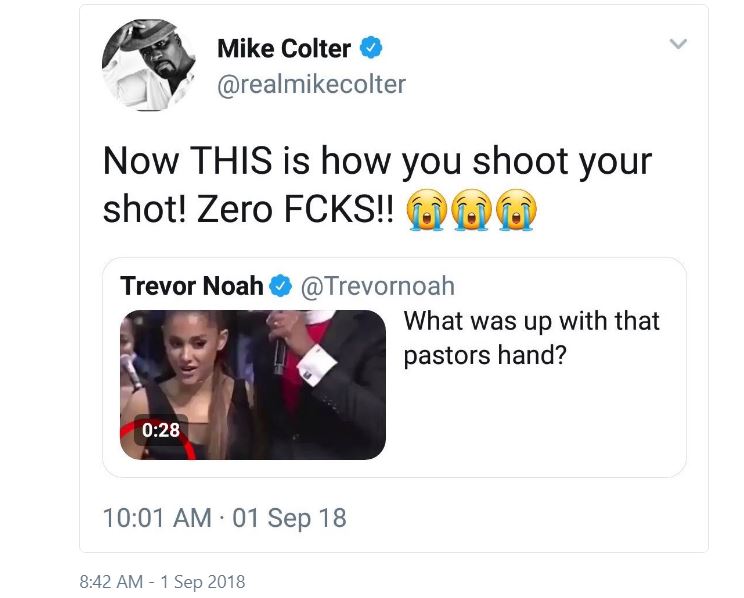Screen dimensions: 744x598
Task: Click the 0:28 duration badge on the video
Action: click(160, 430)
